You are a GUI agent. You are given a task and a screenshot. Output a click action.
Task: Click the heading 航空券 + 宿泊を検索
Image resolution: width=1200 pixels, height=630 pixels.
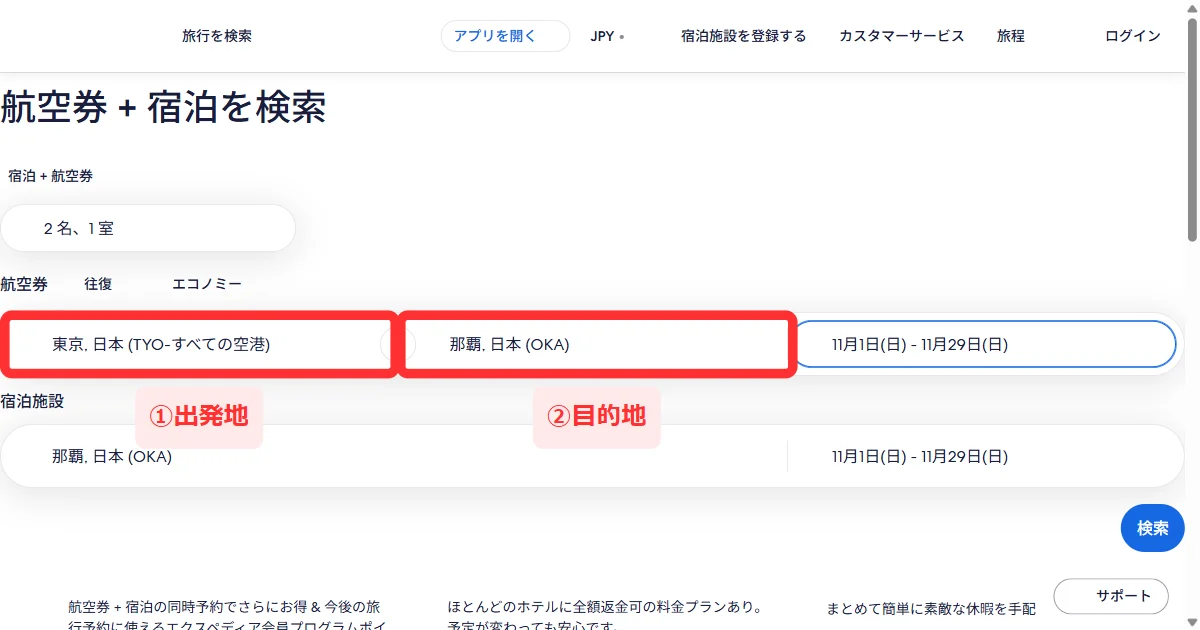(x=163, y=108)
